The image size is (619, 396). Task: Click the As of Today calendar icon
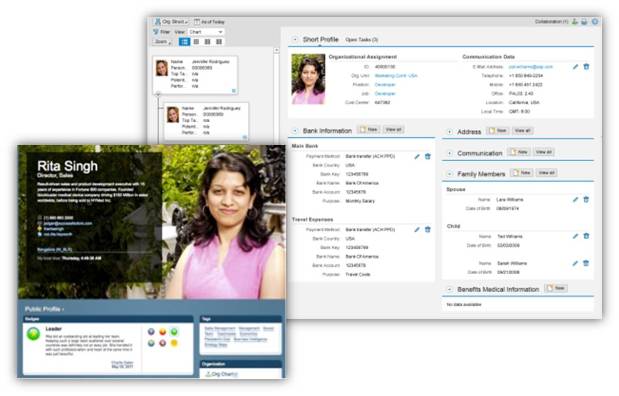pos(197,22)
